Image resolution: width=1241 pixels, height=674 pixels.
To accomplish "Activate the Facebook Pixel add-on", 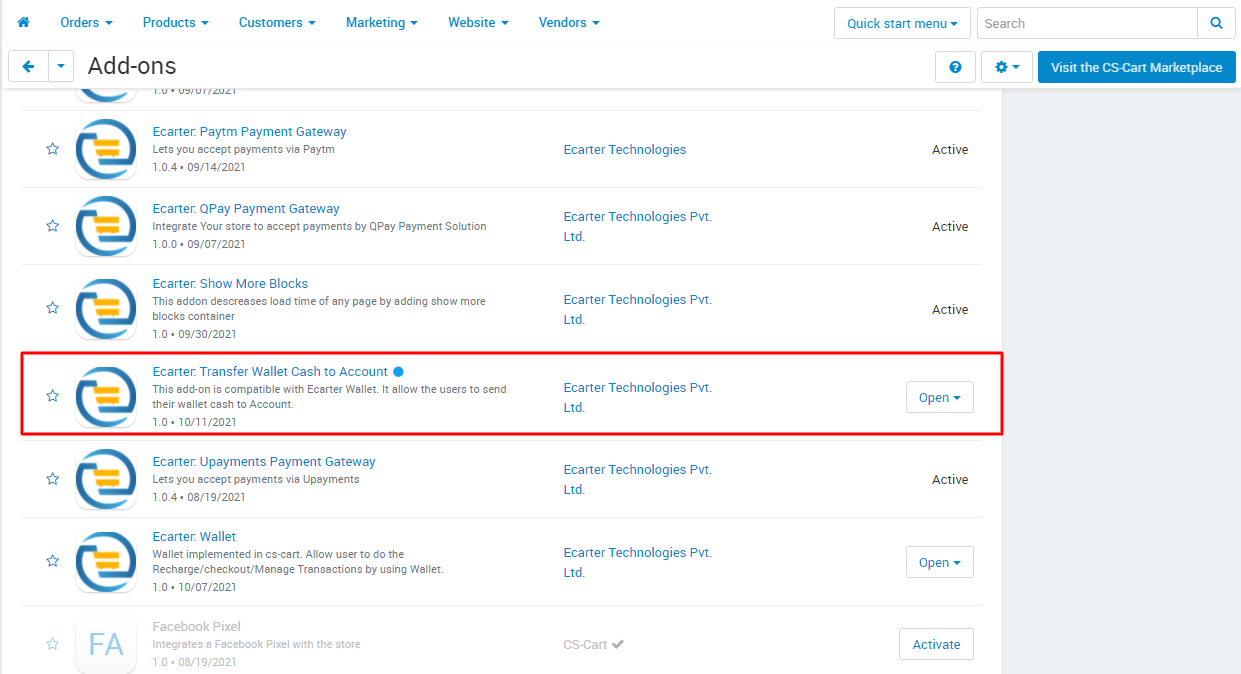I will tap(936, 644).
